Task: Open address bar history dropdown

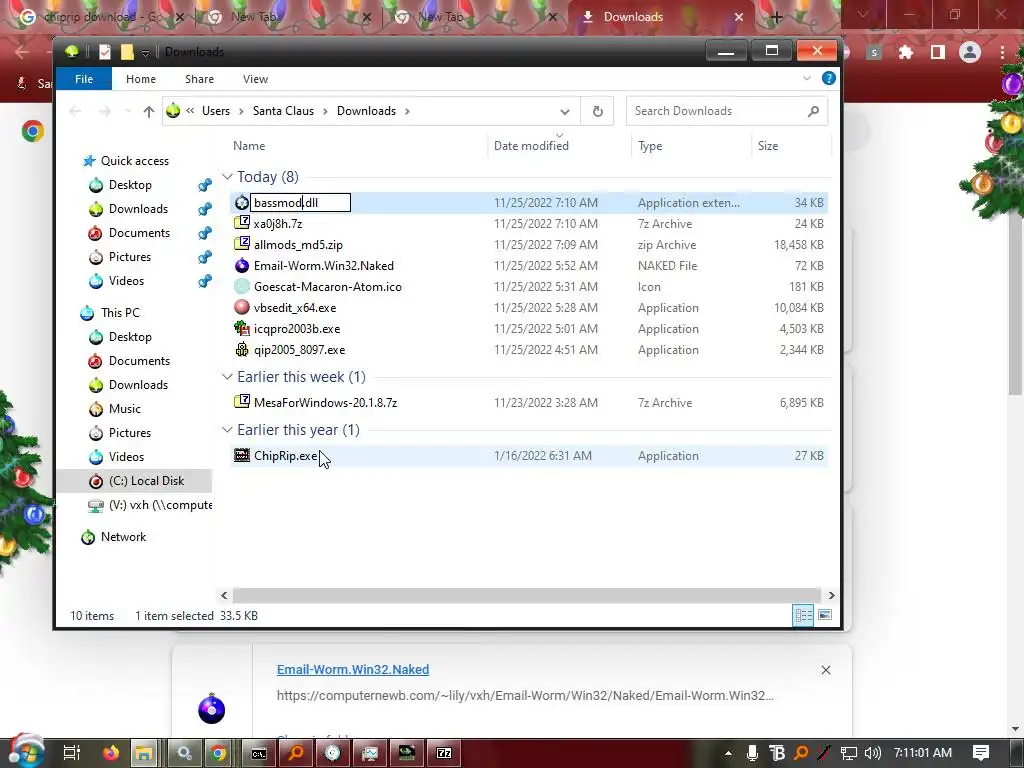Action: [x=564, y=112]
